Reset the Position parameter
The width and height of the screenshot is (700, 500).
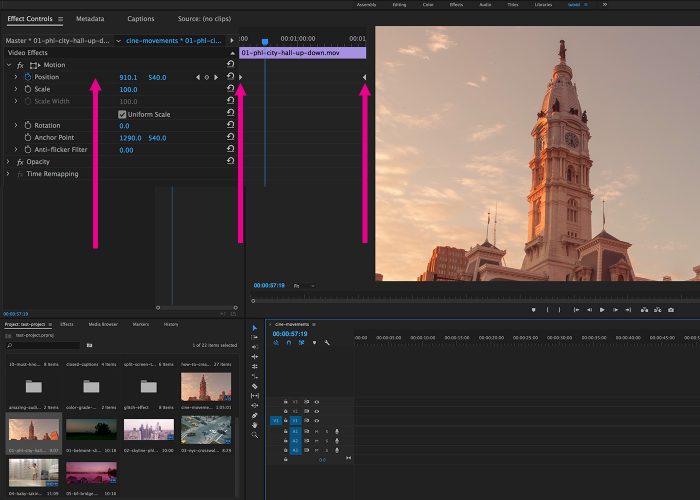tap(230, 76)
